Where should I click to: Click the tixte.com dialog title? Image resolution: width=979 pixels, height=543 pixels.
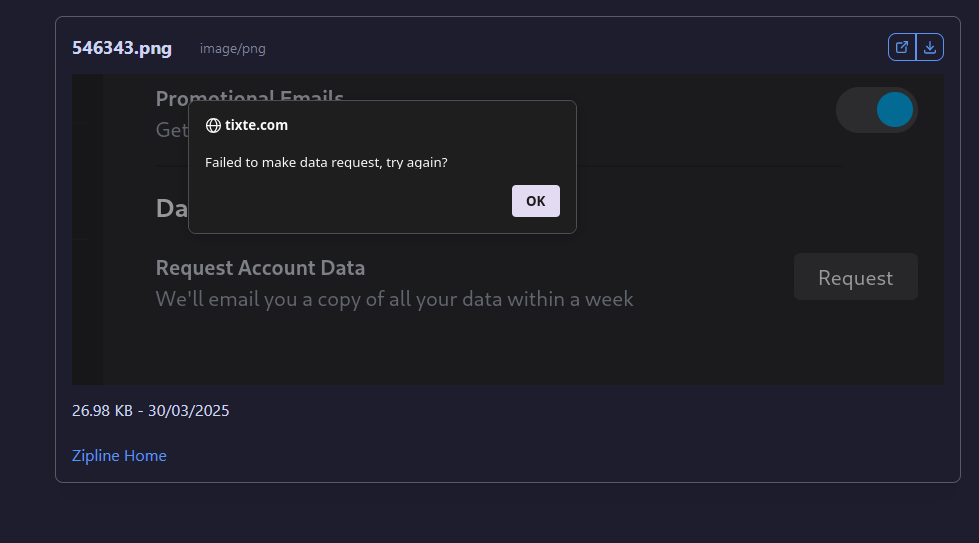pos(256,125)
